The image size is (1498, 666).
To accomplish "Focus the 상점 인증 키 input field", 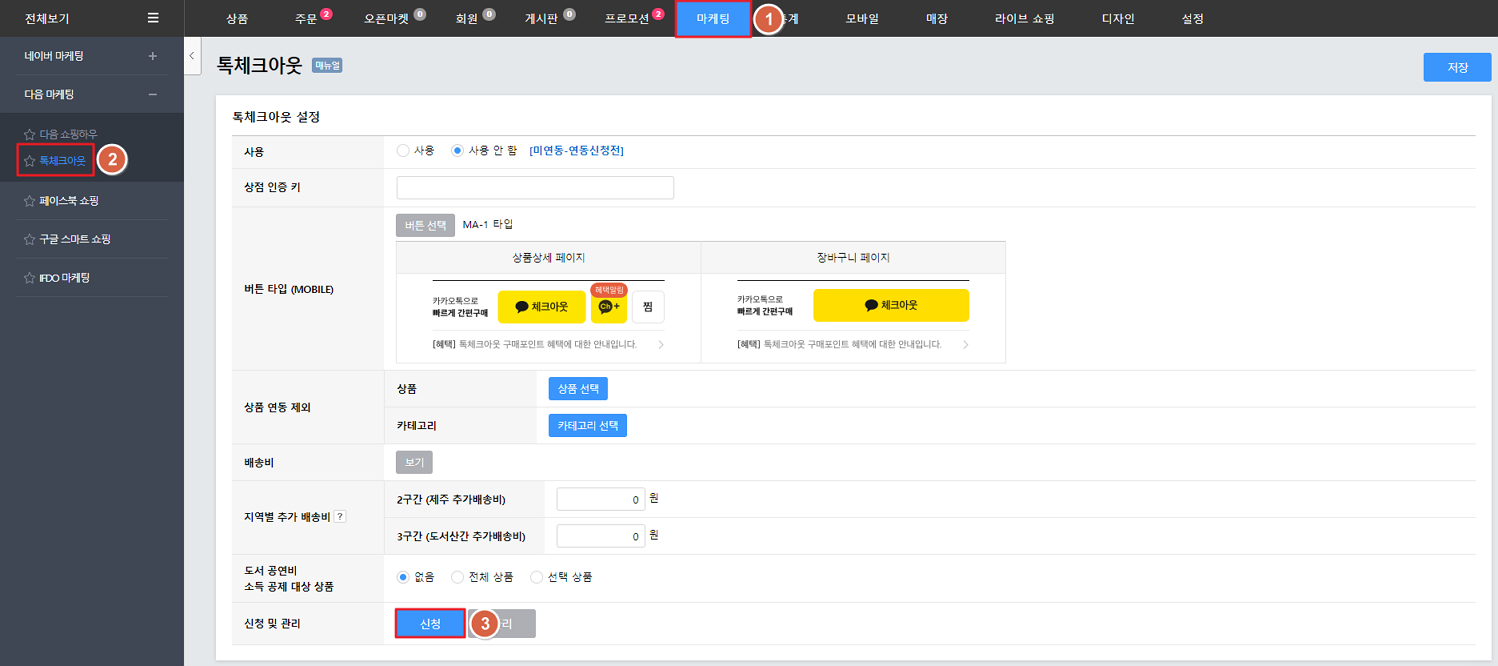I will [x=535, y=188].
